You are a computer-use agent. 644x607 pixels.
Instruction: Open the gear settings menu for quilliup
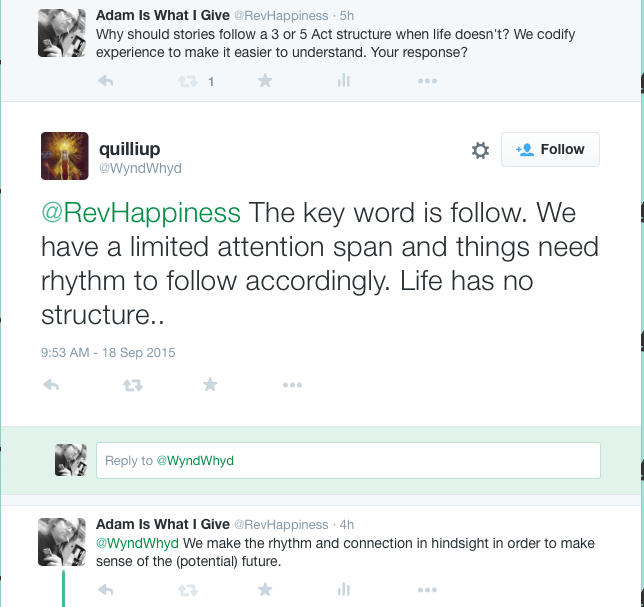coord(480,150)
